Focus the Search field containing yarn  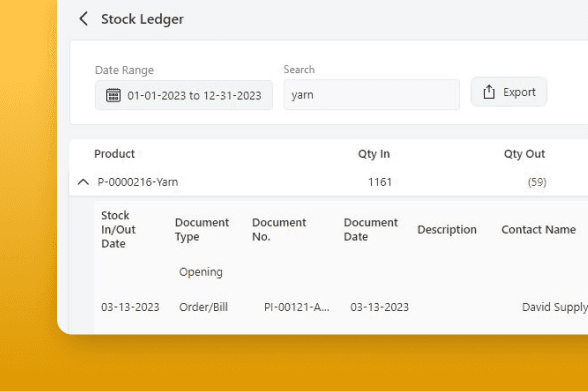371,95
